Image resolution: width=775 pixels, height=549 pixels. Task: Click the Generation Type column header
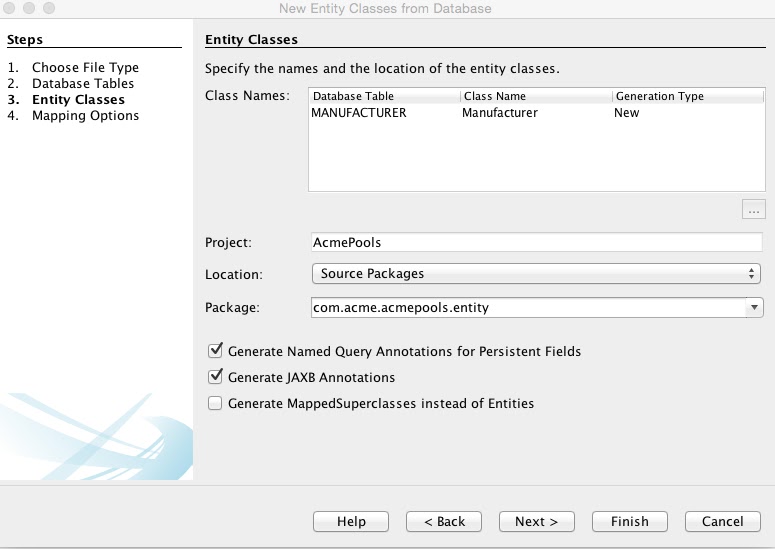coord(686,96)
